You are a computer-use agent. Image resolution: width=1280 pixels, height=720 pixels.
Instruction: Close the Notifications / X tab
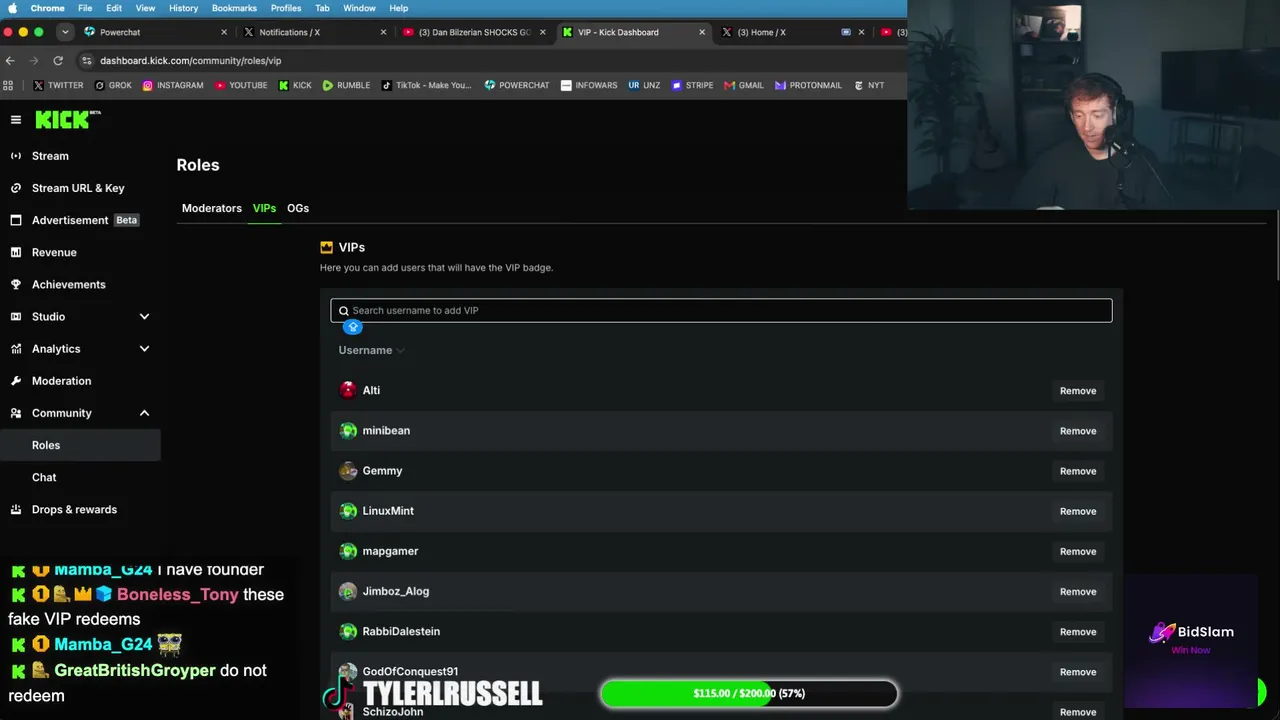[383, 32]
